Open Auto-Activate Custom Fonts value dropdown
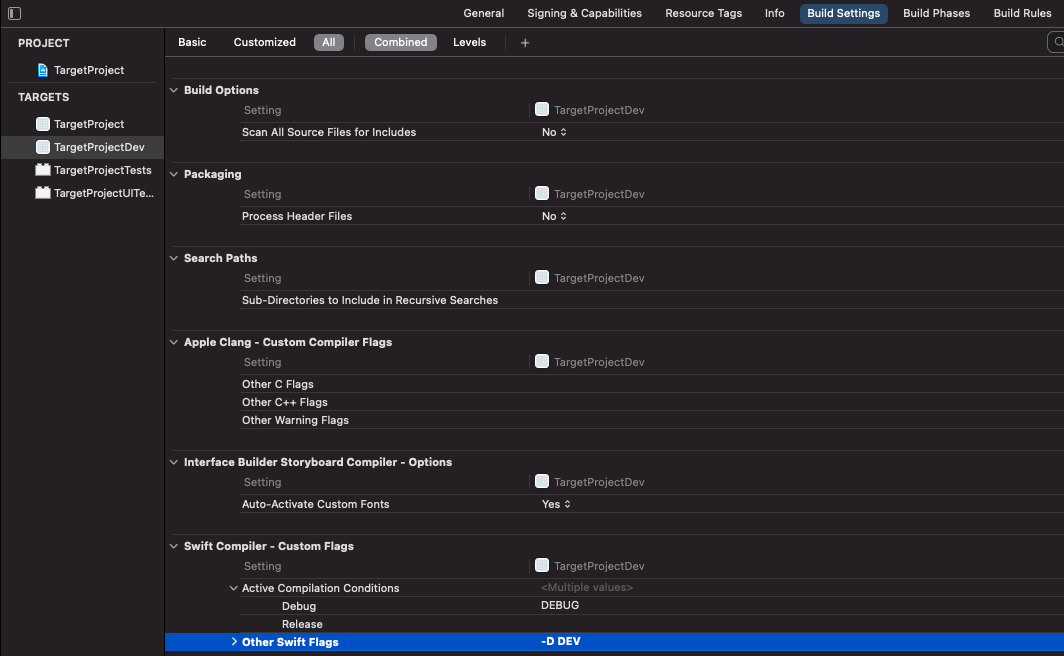This screenshot has height=656, width=1064. [x=556, y=504]
